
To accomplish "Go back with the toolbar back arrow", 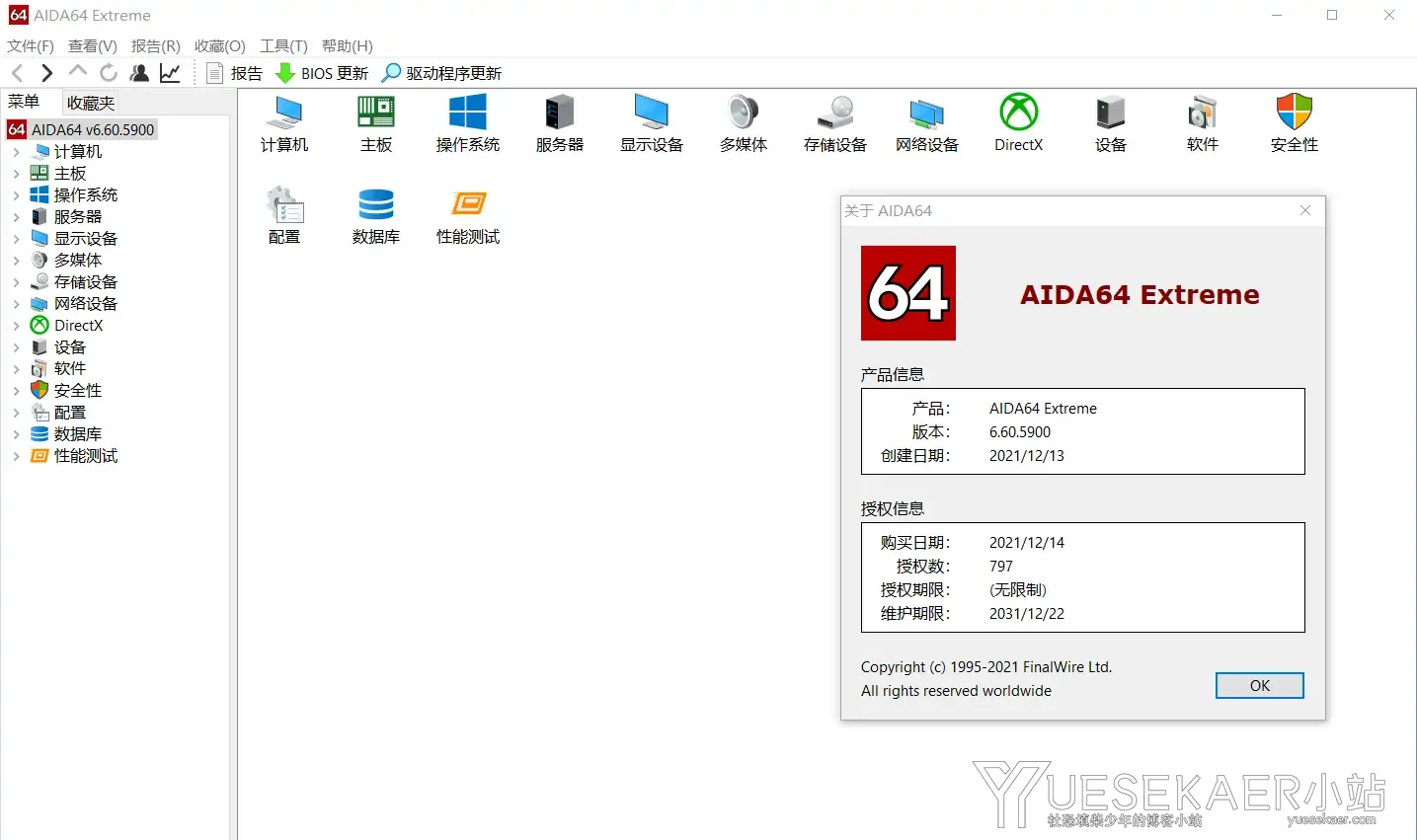I will point(17,73).
